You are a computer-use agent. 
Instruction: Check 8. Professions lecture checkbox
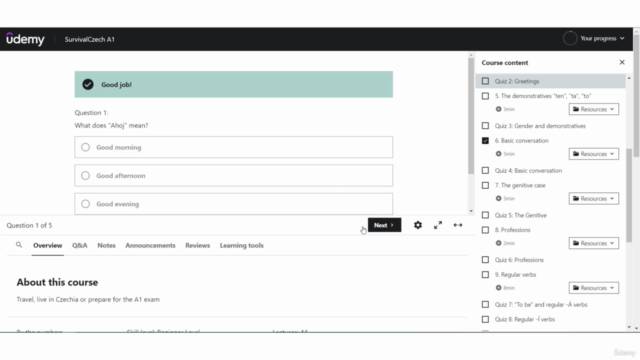[x=485, y=230]
